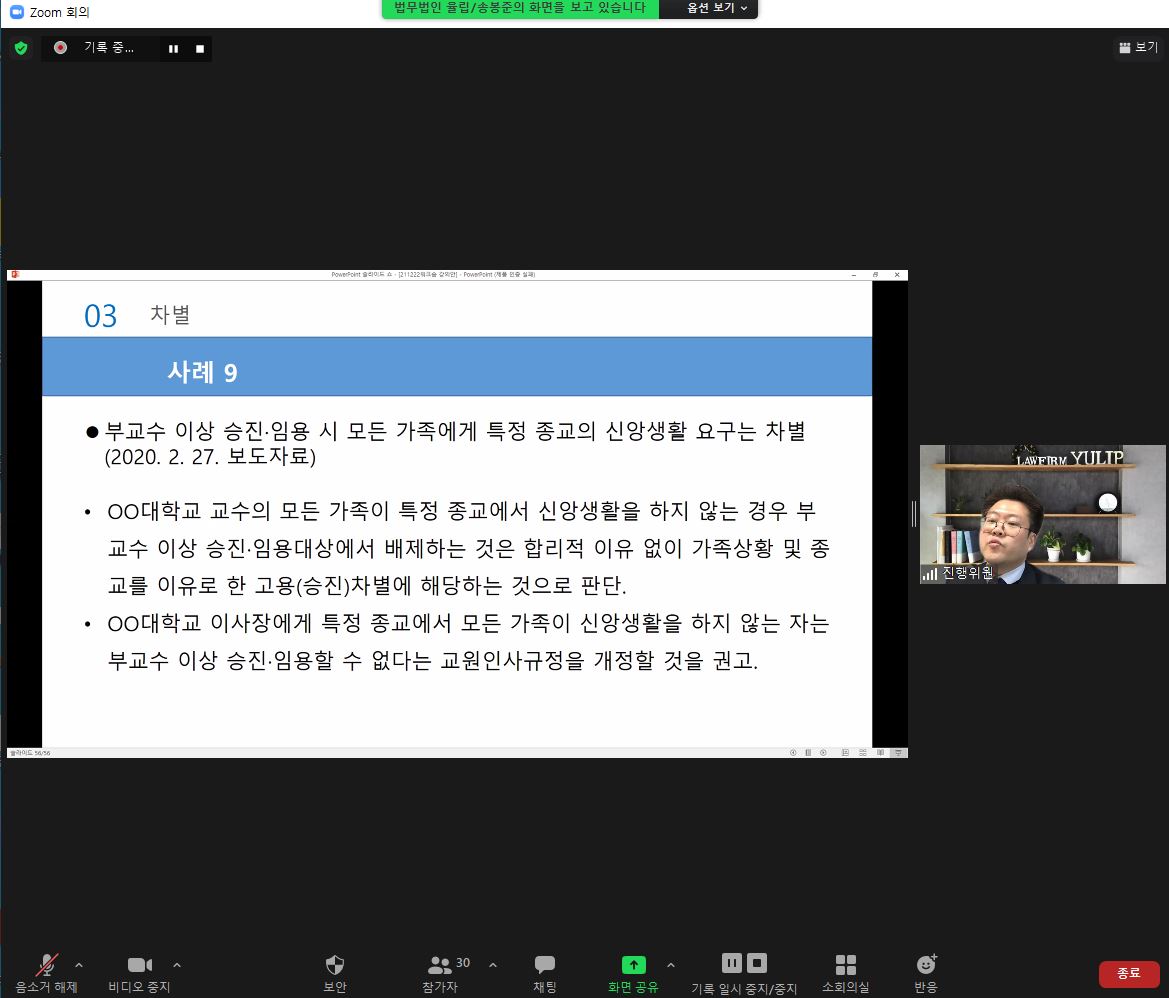The width and height of the screenshot is (1169, 998).
Task: Select the 진행위원 video thumbnail
Action: tap(1042, 514)
